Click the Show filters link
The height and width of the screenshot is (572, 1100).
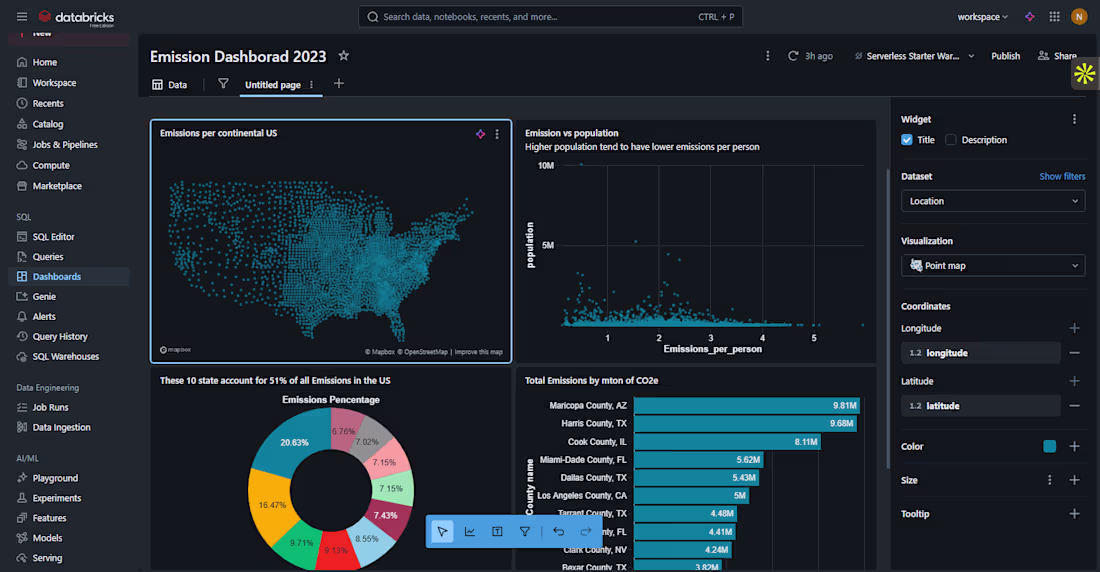click(x=1062, y=176)
